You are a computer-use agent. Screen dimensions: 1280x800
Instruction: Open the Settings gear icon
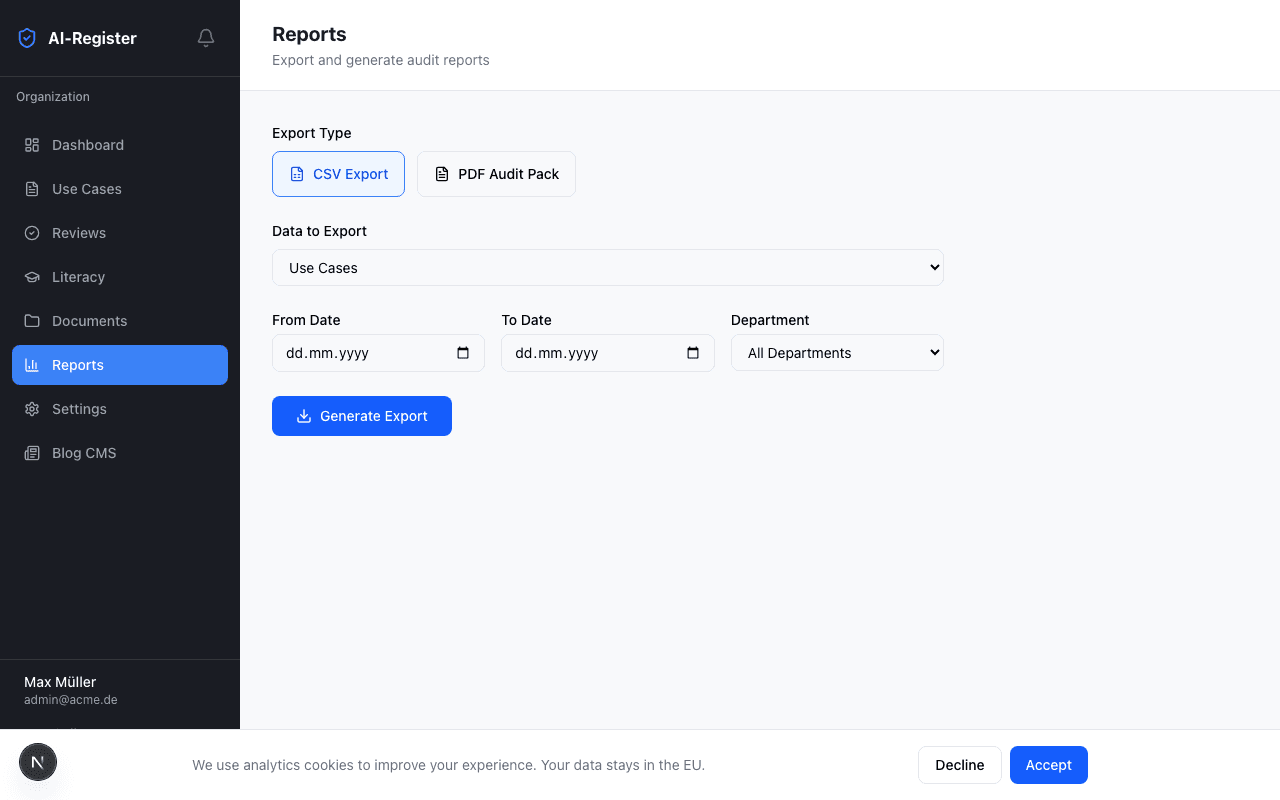click(31, 408)
